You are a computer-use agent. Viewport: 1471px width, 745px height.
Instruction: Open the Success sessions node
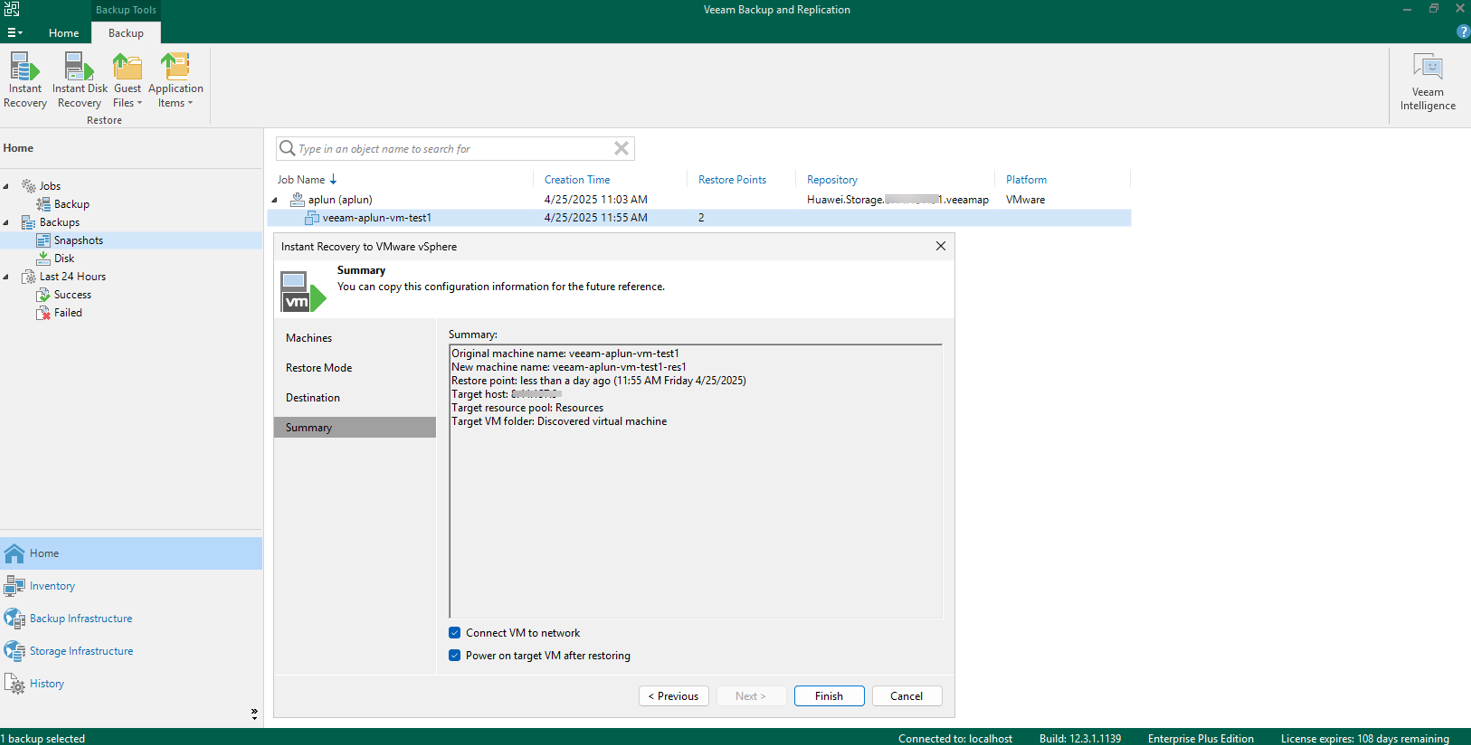pyautogui.click(x=72, y=294)
